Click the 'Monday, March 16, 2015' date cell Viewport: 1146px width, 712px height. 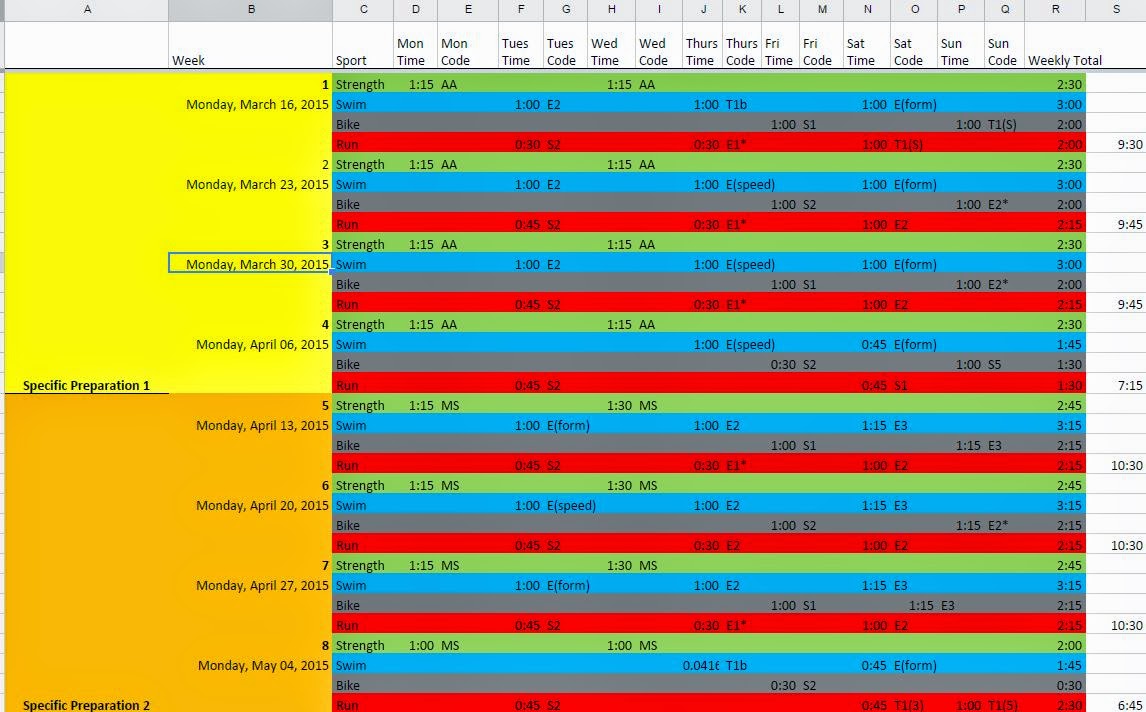(251, 105)
